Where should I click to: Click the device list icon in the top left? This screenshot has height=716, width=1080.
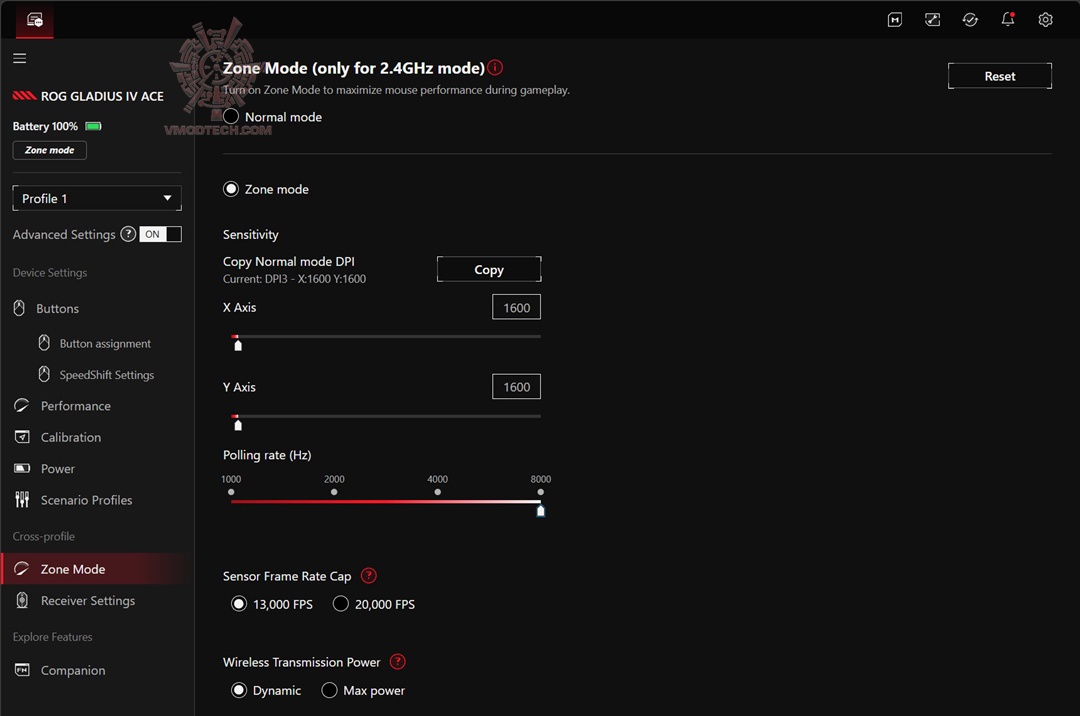pyautogui.click(x=34, y=20)
